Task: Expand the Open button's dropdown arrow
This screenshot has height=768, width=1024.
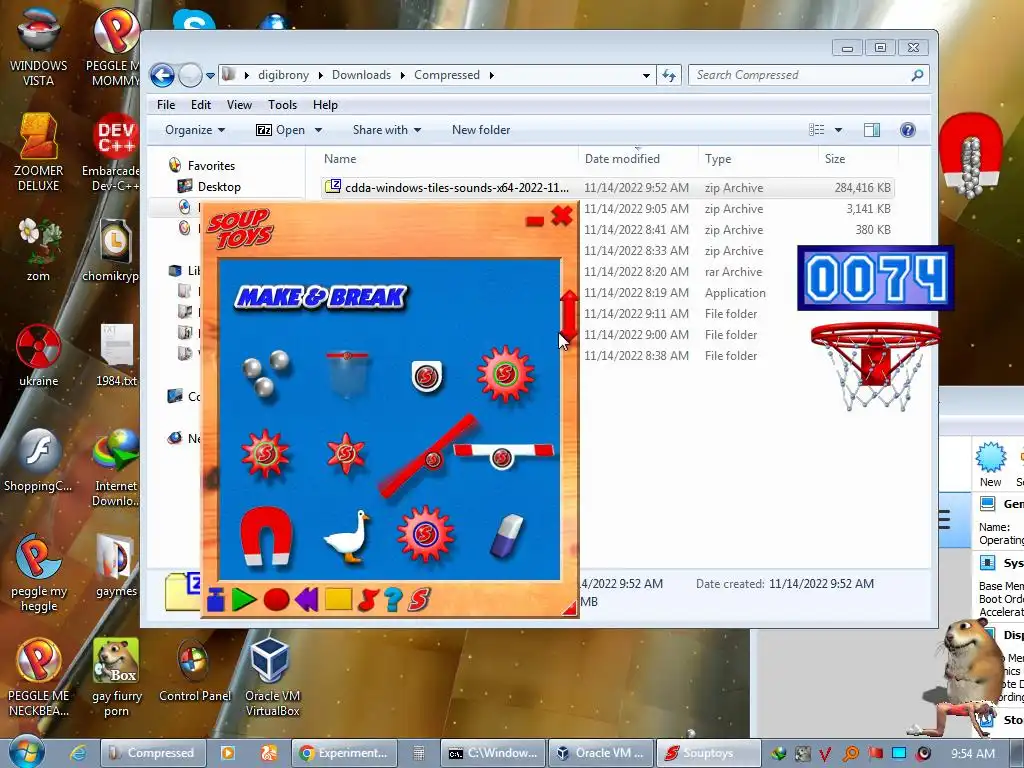Action: tap(318, 130)
